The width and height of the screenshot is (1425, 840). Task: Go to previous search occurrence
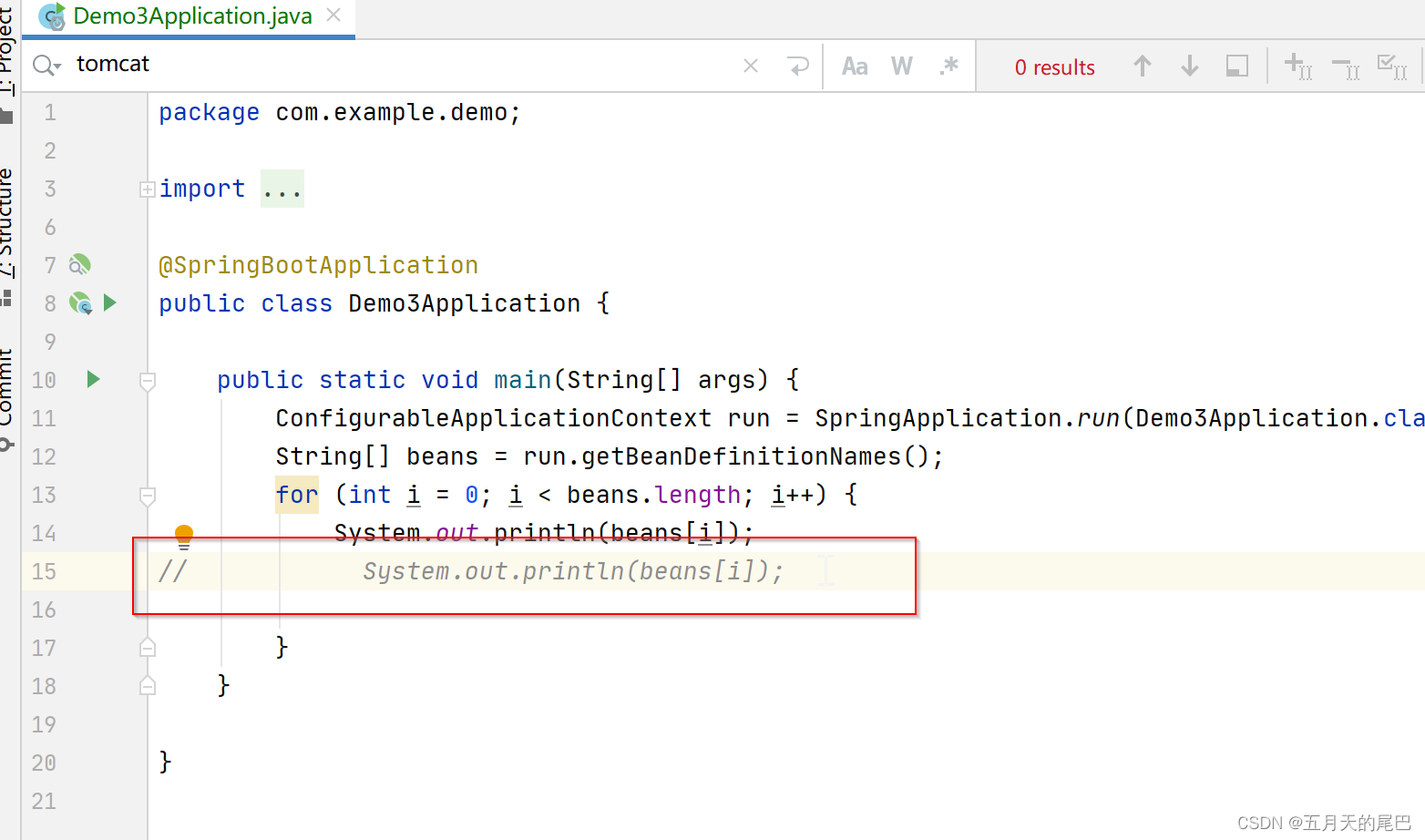click(1143, 67)
